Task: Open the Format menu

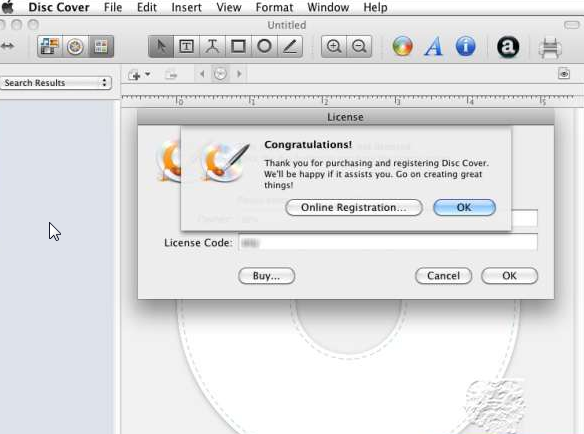Action: click(274, 7)
